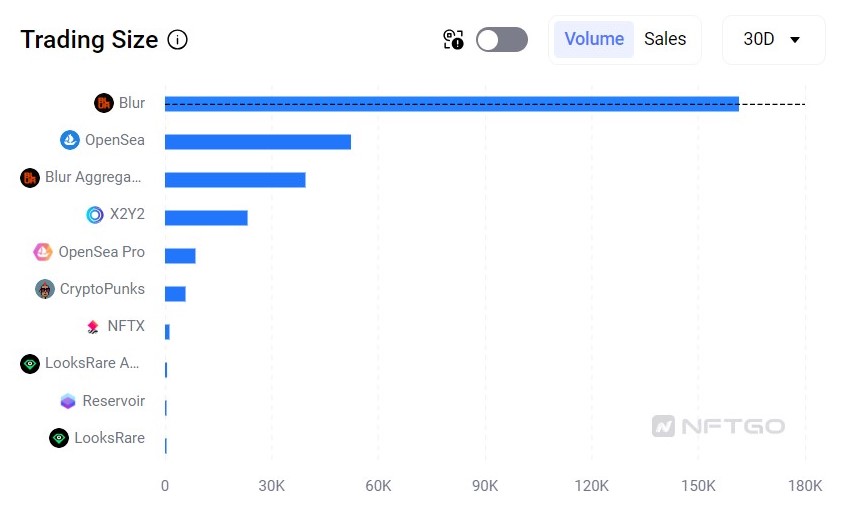
Task: Click the Blur marketplace icon
Action: 104,103
